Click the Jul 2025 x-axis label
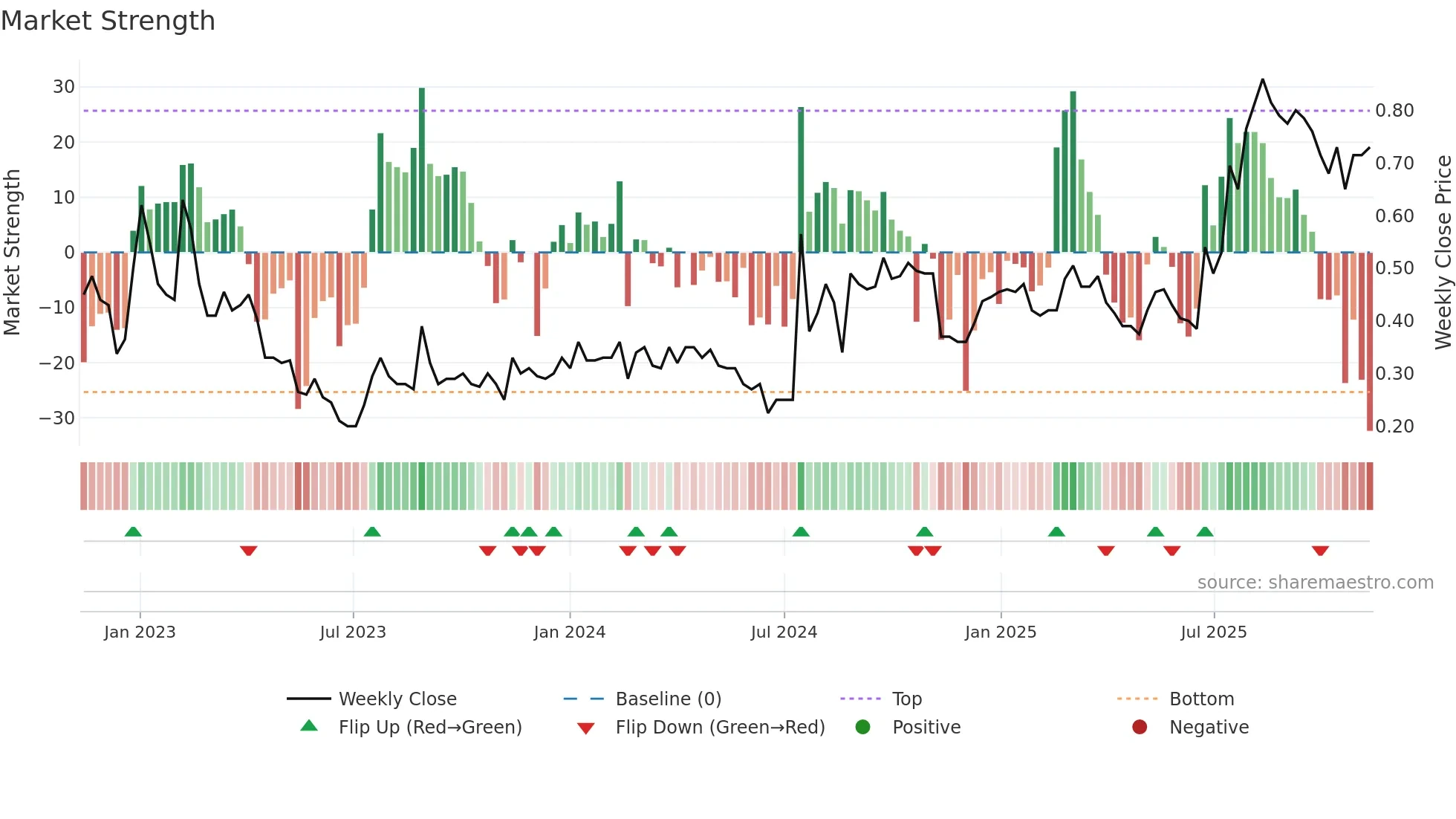This screenshot has height=819, width=1456. pyautogui.click(x=1214, y=632)
